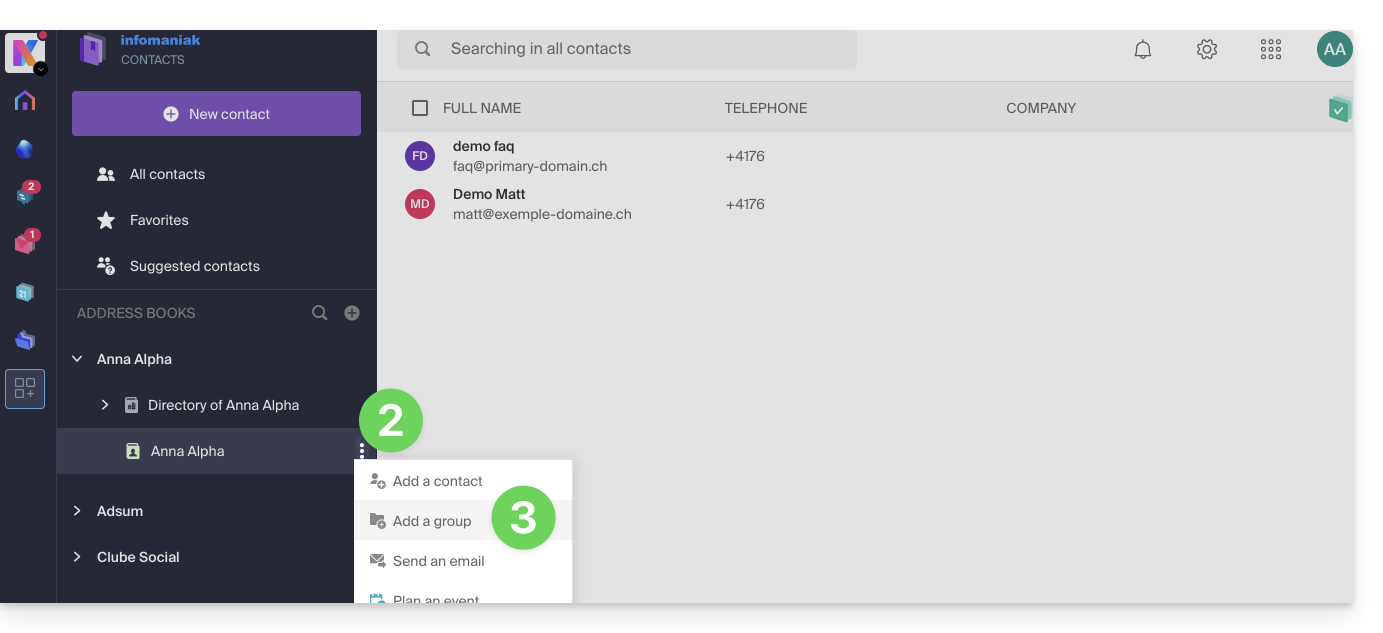Open the calendar app icon
Image resolution: width=1383 pixels, height=633 pixels.
[x=25, y=292]
